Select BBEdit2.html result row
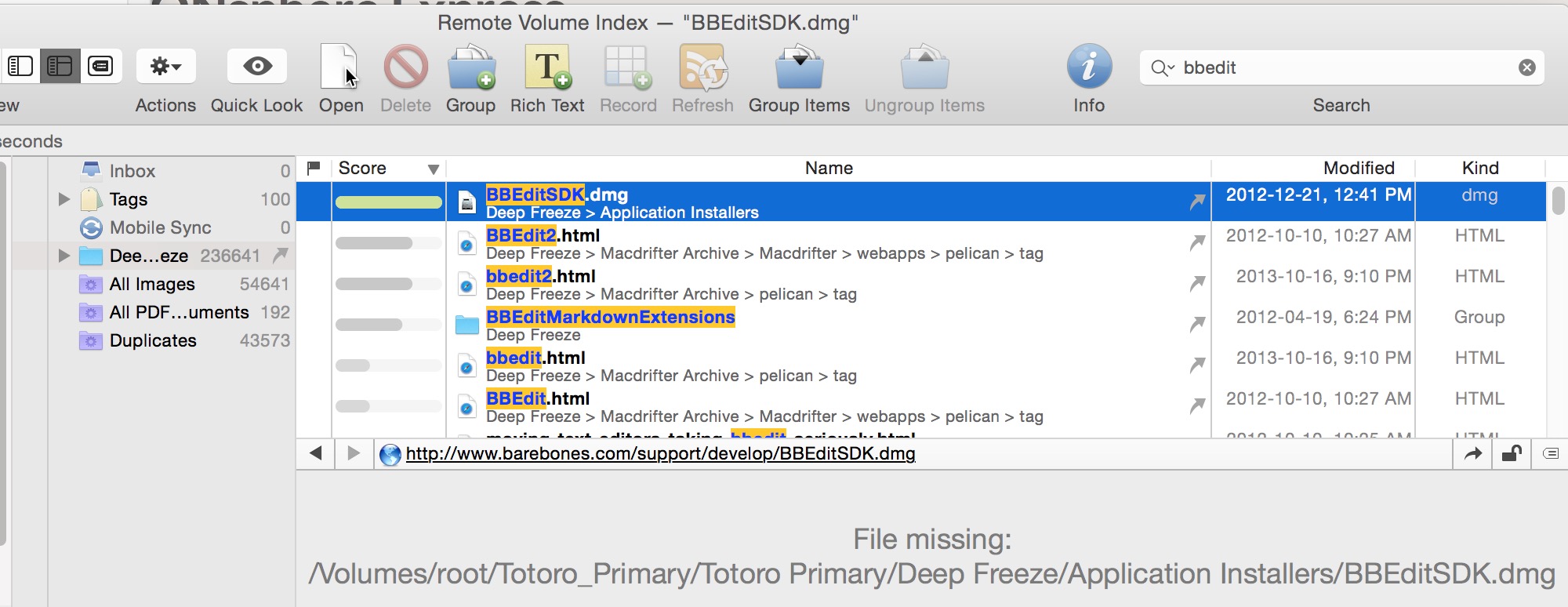The width and height of the screenshot is (1568, 607). click(x=921, y=243)
